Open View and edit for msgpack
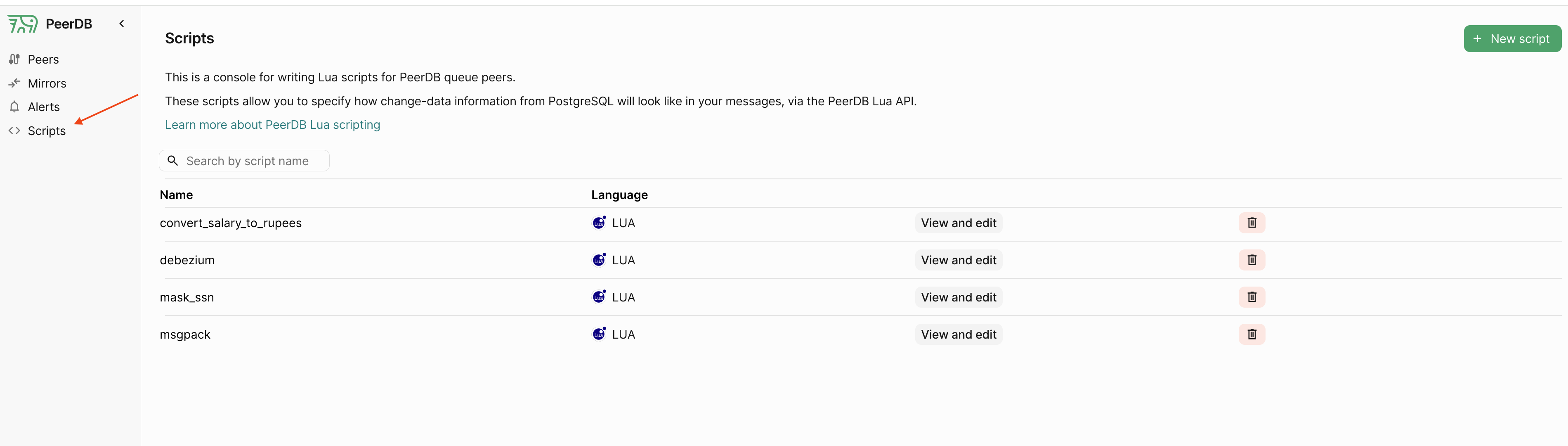 pyautogui.click(x=958, y=334)
